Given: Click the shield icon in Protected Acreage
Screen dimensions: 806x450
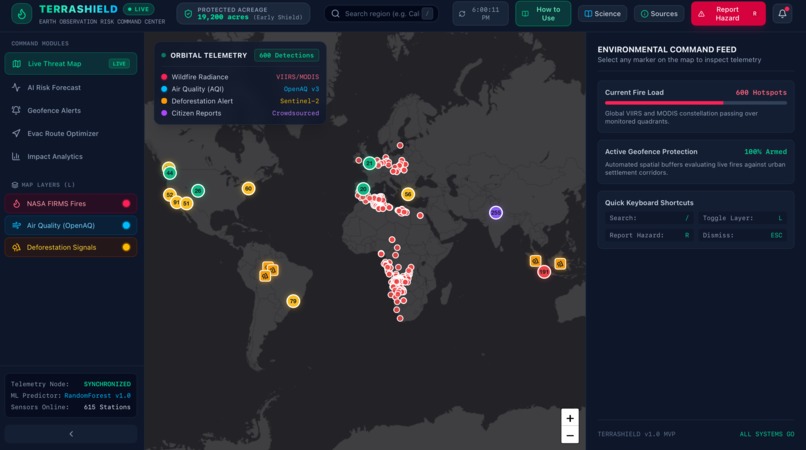Looking at the screenshot, I should click(188, 14).
